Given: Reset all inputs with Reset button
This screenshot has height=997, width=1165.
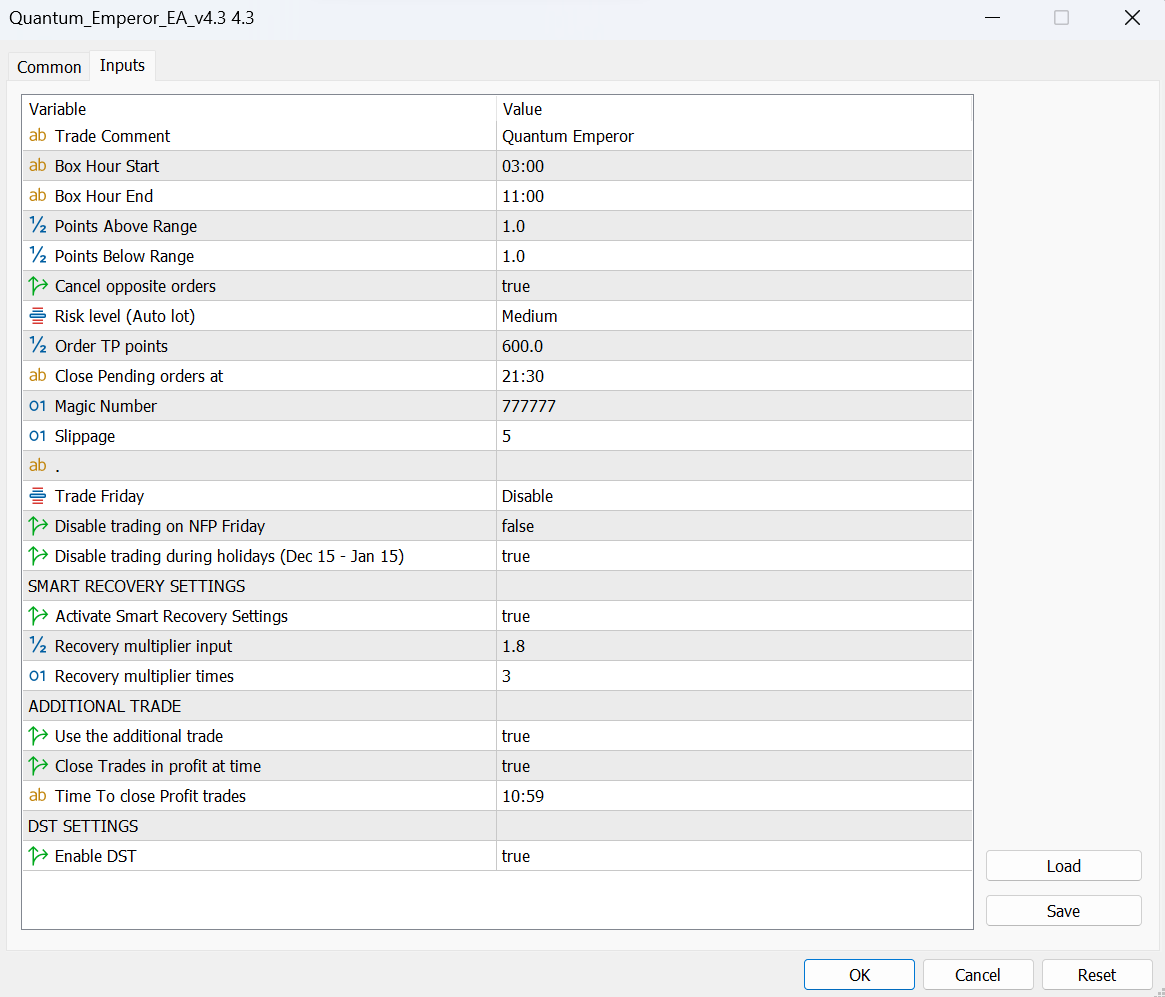Looking at the screenshot, I should pos(1097,975).
